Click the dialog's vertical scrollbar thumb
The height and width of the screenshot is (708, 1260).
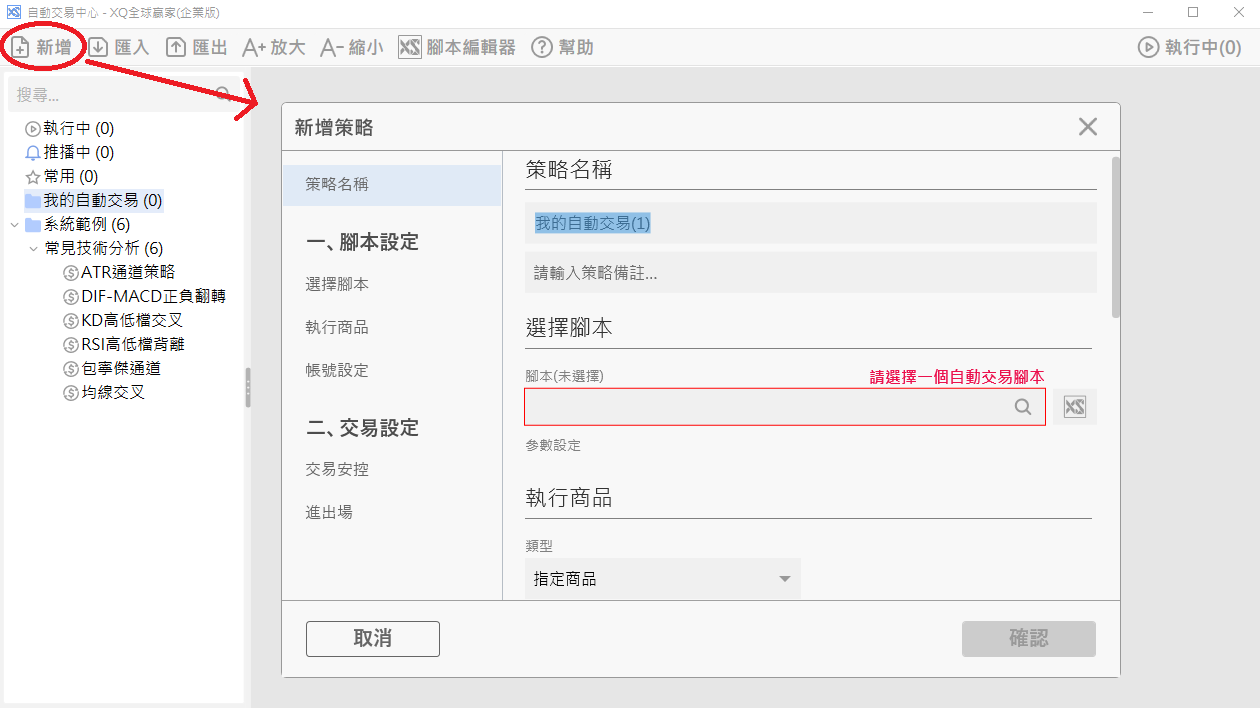pos(1115,237)
